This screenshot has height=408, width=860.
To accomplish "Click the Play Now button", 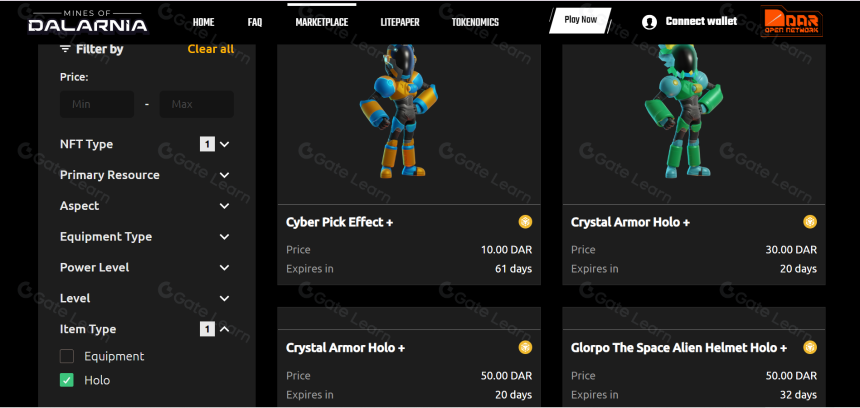I will [580, 20].
